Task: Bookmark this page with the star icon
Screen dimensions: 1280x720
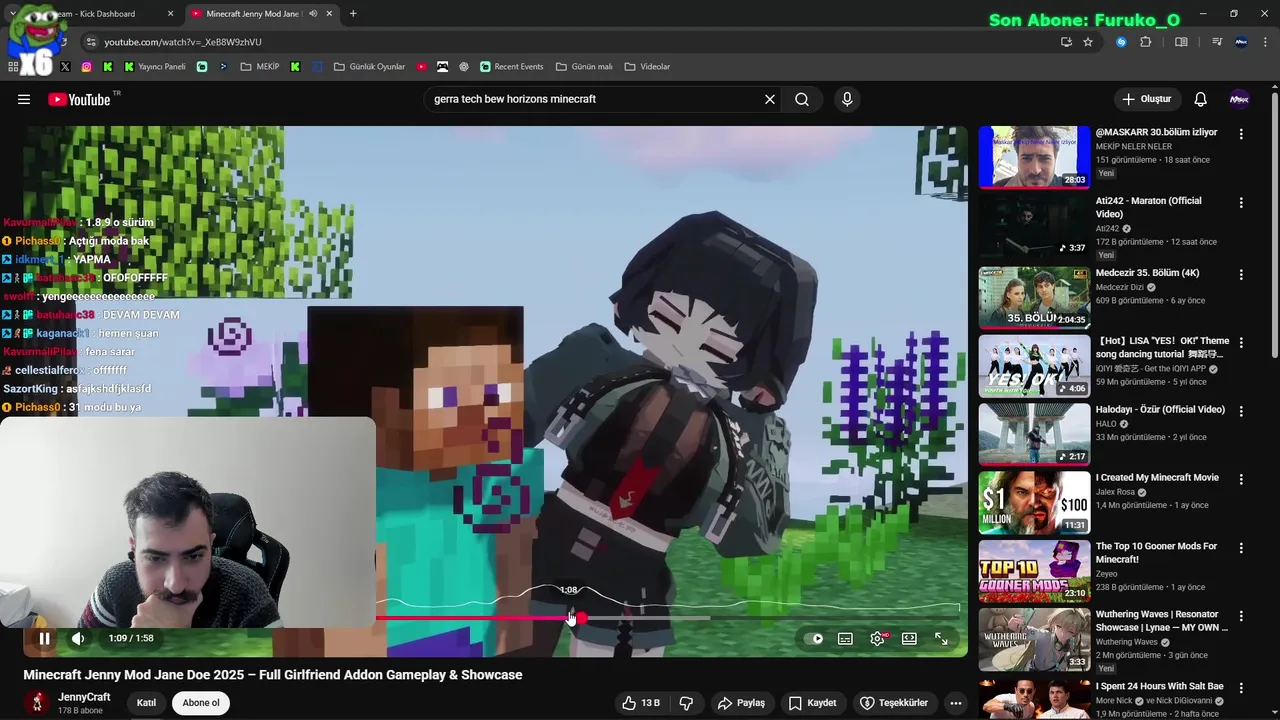Action: coord(1088,42)
